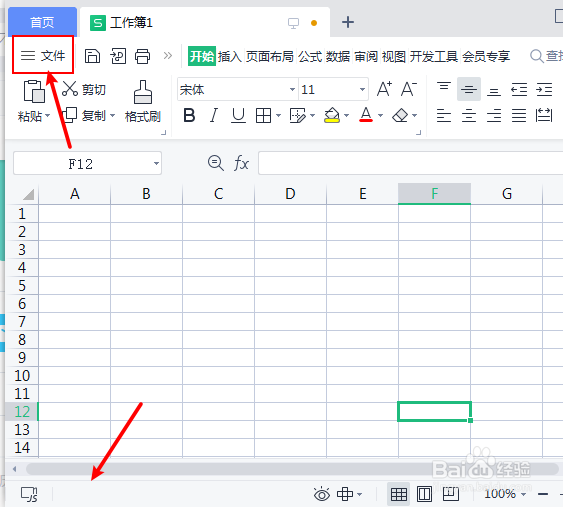Click the decrease indent icon
This screenshot has width=563, height=507.
[x=519, y=89]
